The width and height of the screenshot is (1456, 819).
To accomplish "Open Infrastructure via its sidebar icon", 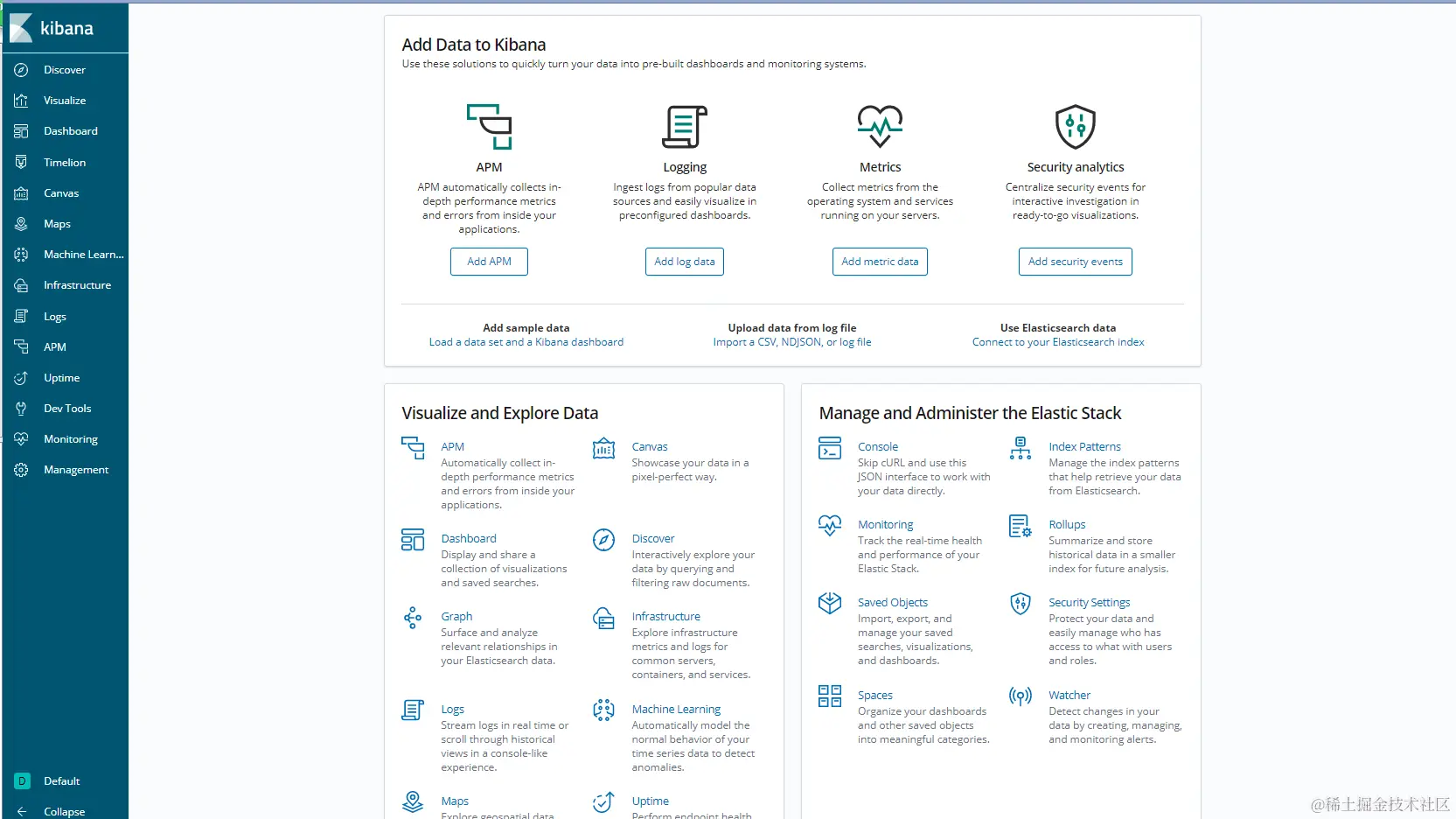I will (x=21, y=285).
